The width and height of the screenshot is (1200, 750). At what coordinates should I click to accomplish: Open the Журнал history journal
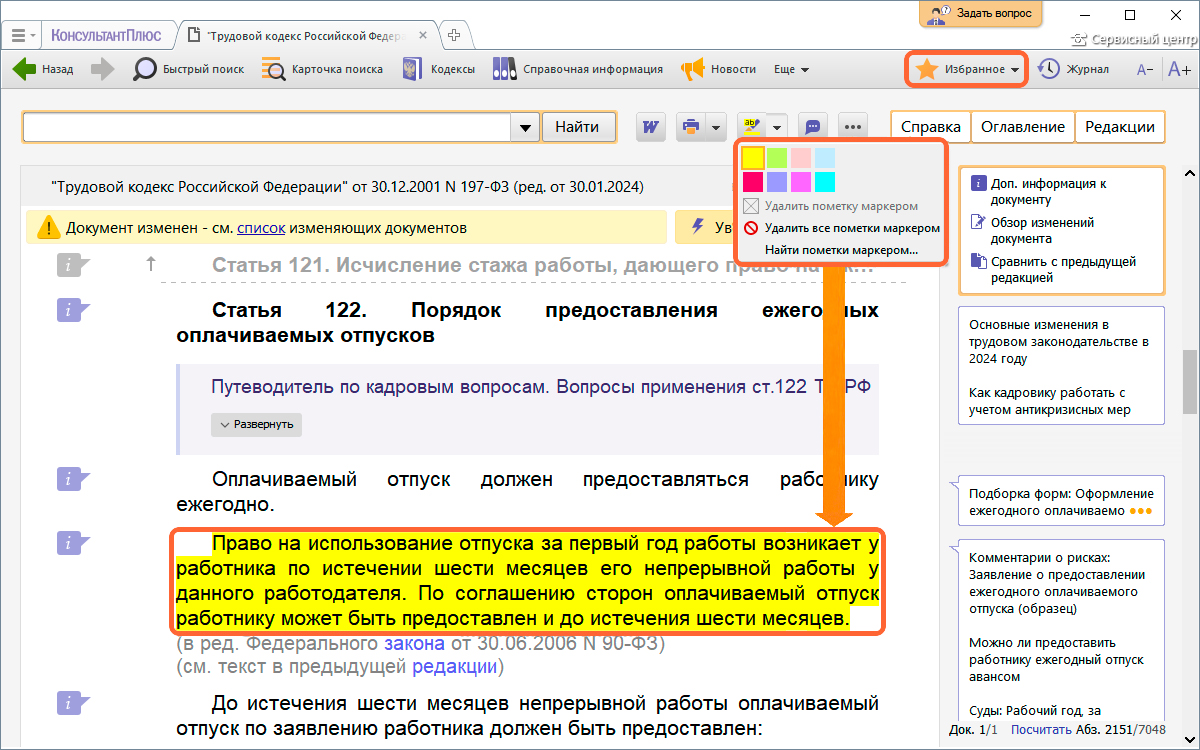point(1074,70)
